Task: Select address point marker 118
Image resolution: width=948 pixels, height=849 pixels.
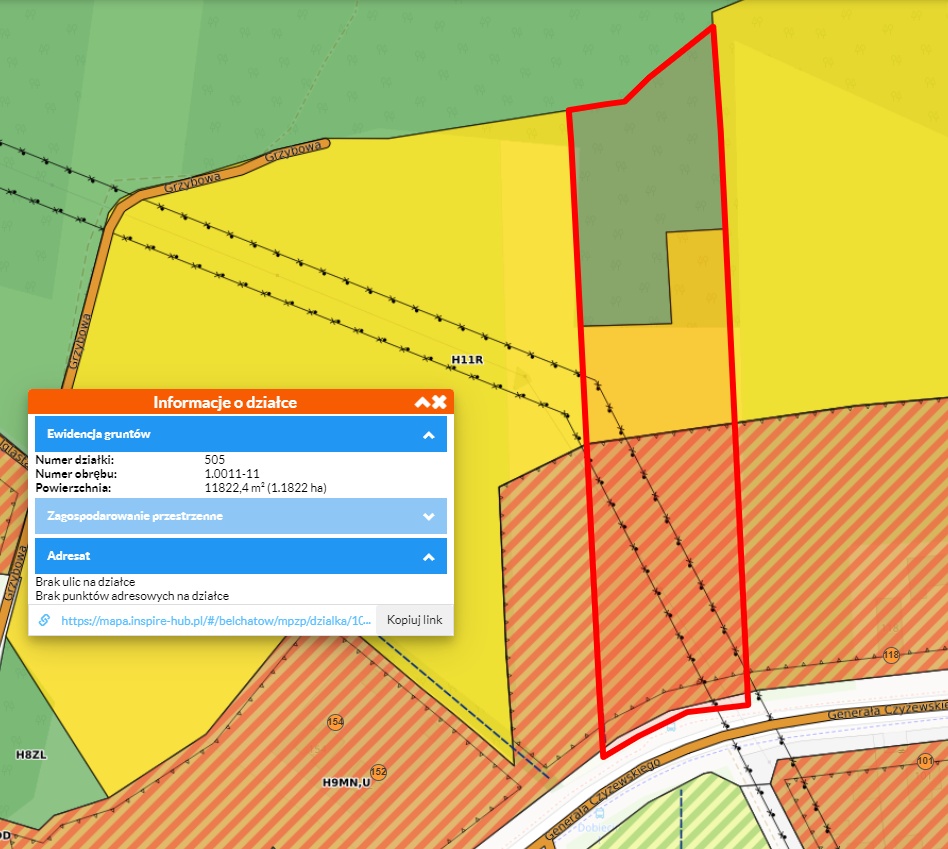Action: [892, 655]
